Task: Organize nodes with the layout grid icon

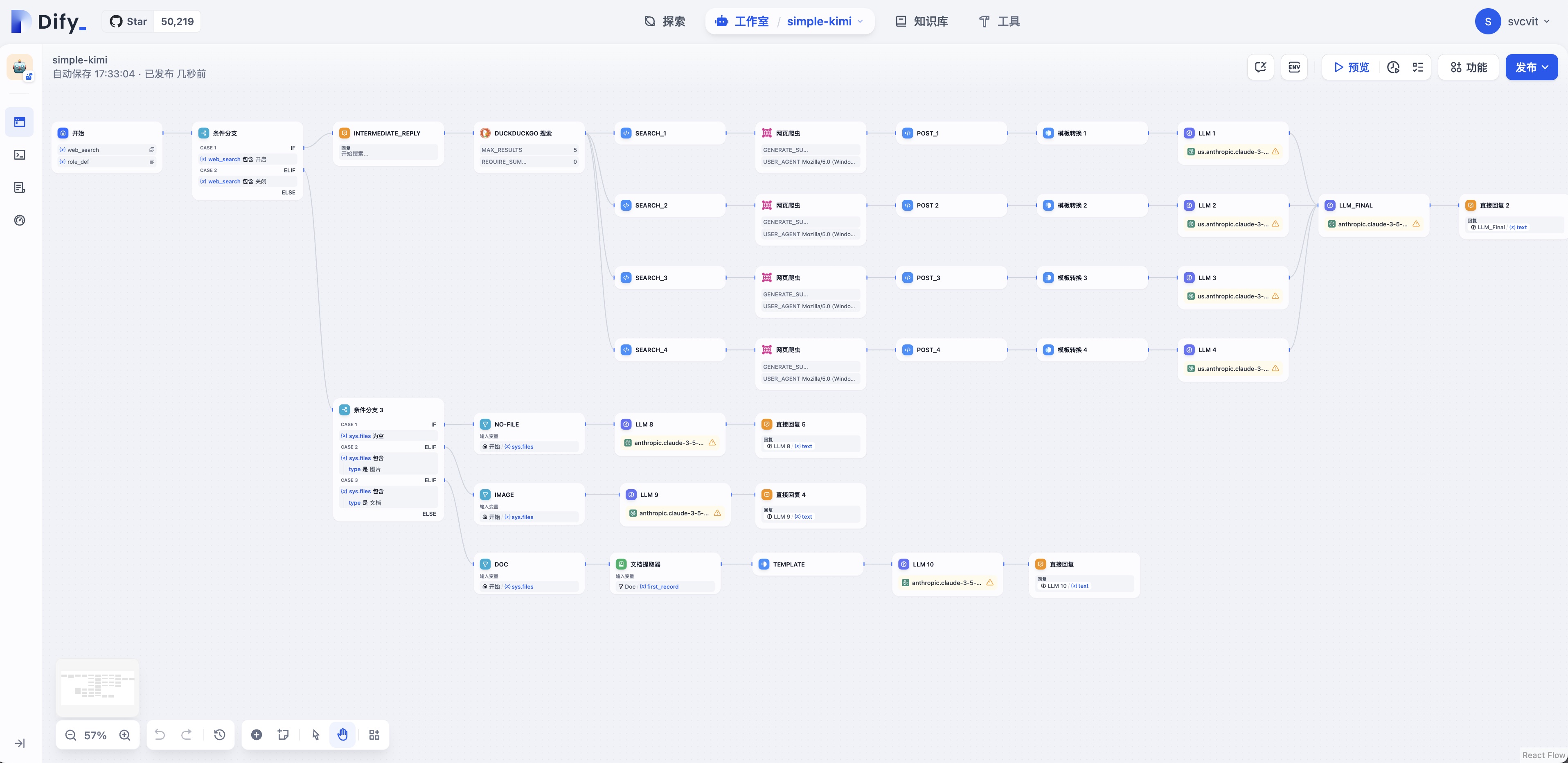Action: pyautogui.click(x=374, y=735)
